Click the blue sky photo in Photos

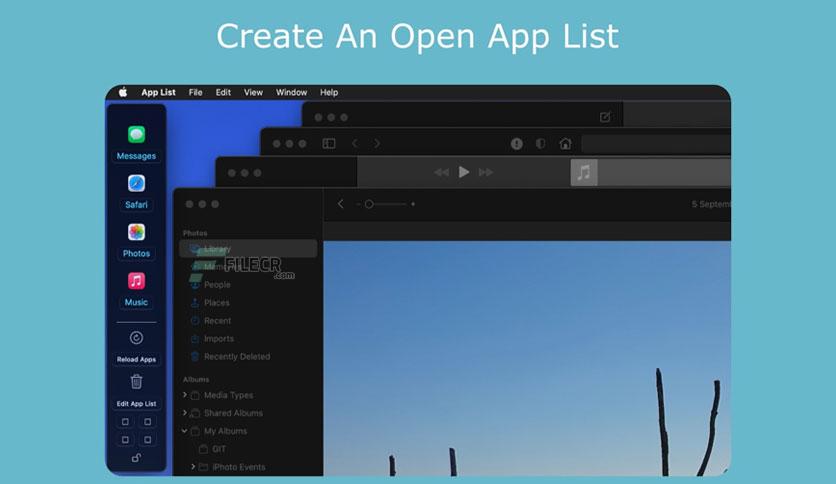tap(527, 358)
